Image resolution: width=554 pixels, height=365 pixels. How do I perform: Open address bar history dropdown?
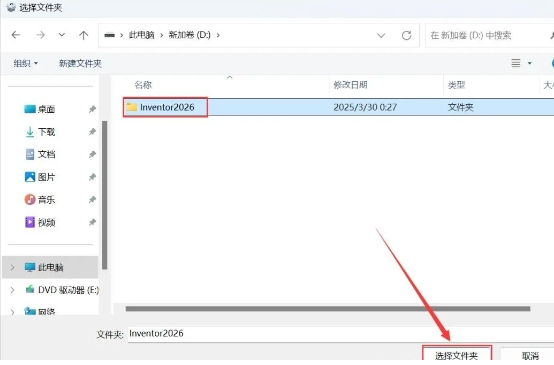coord(381,35)
